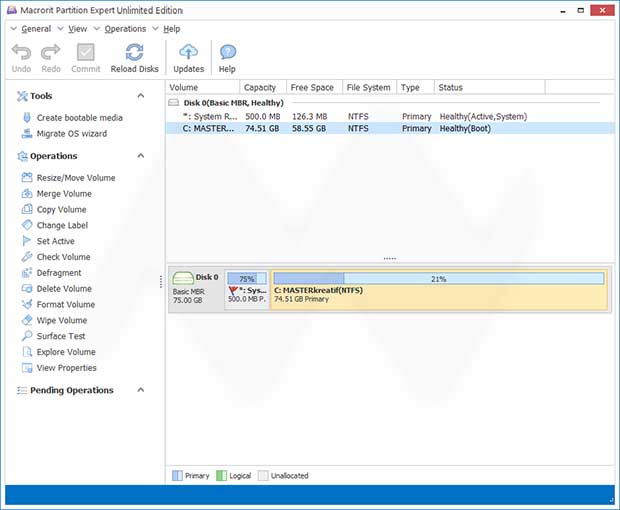Click the Disk 0 drive icon in disk map
Screen dimensions: 620x510
coord(183,278)
